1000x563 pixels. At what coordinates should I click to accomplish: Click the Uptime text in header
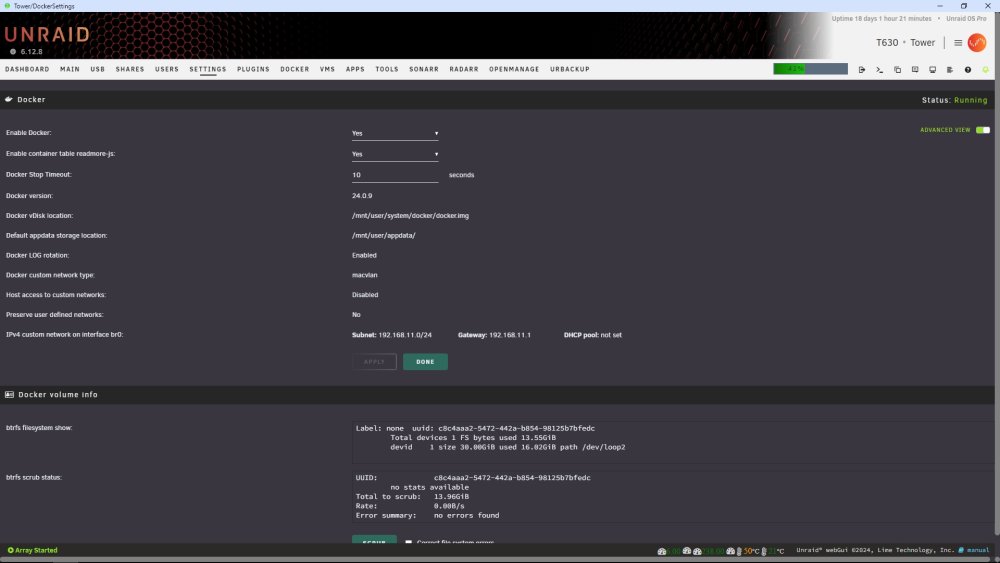(881, 18)
